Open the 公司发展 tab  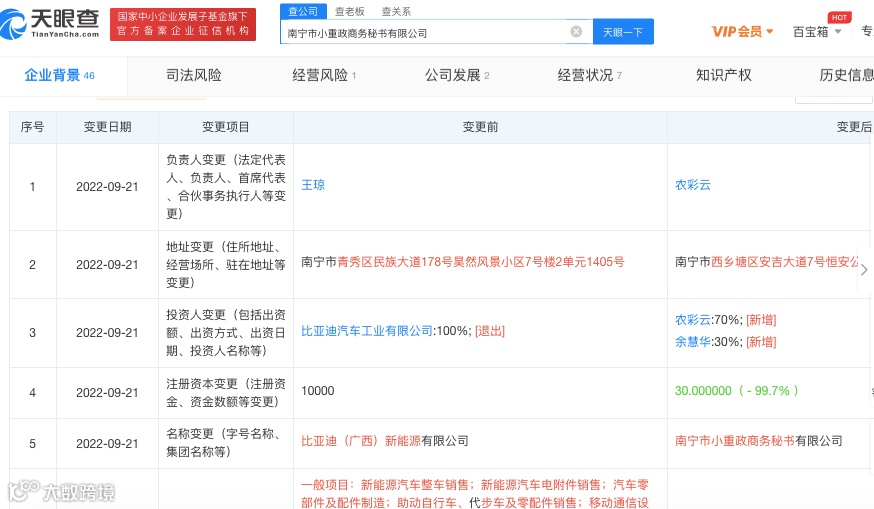click(x=457, y=75)
